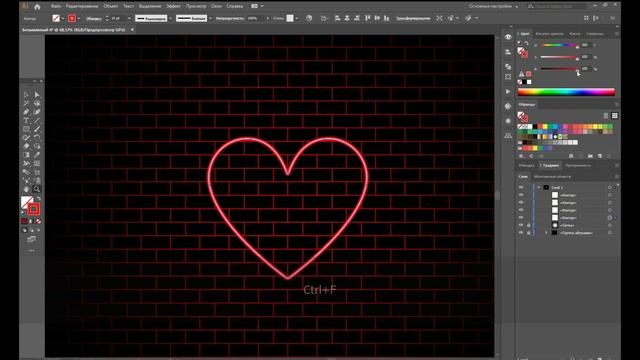Click the Обводка label in control bar
The width and height of the screenshot is (640, 360).
pyautogui.click(x=93, y=18)
